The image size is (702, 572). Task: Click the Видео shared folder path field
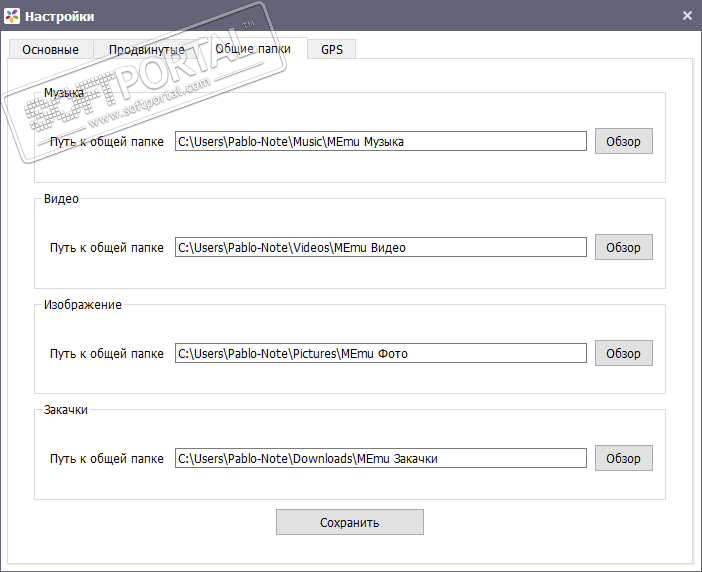(x=380, y=247)
